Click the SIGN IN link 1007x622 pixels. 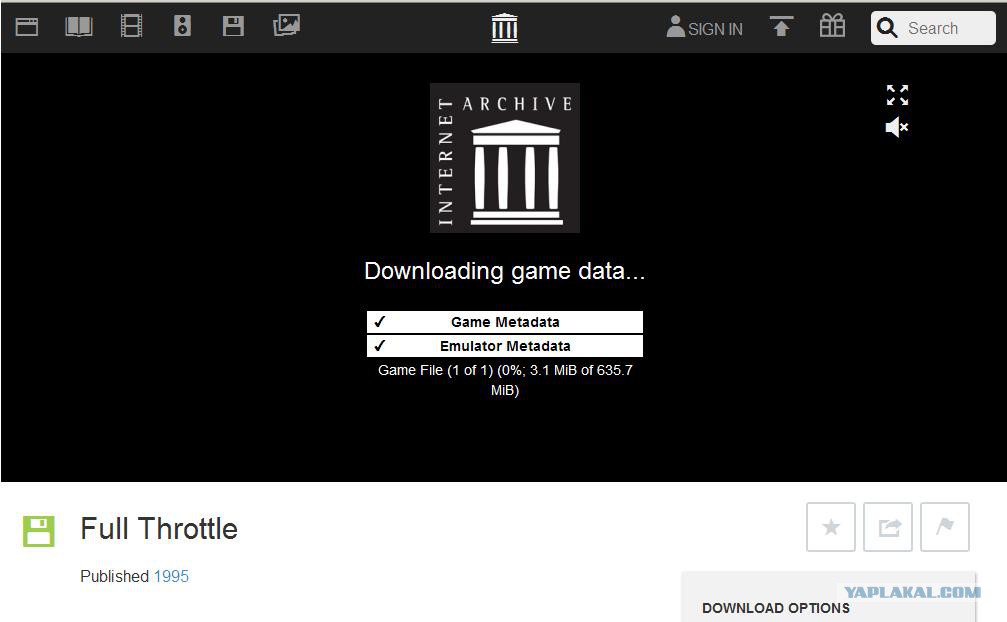point(705,28)
